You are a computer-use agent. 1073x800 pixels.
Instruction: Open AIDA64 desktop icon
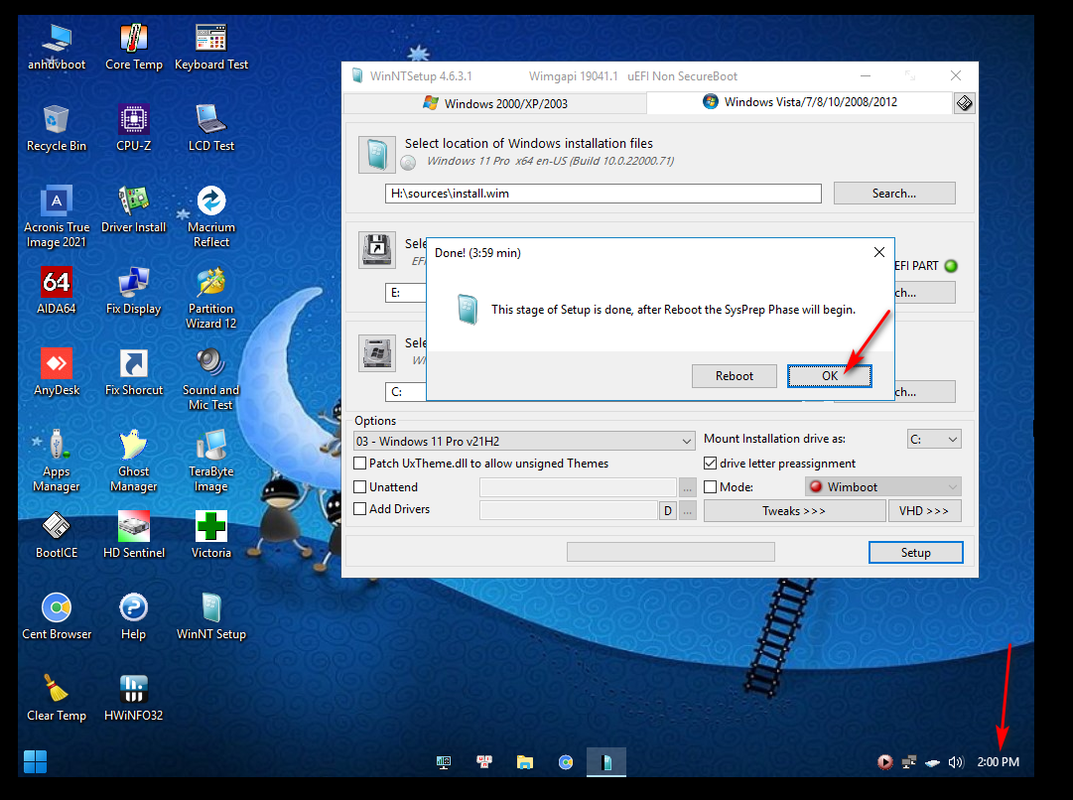click(56, 290)
